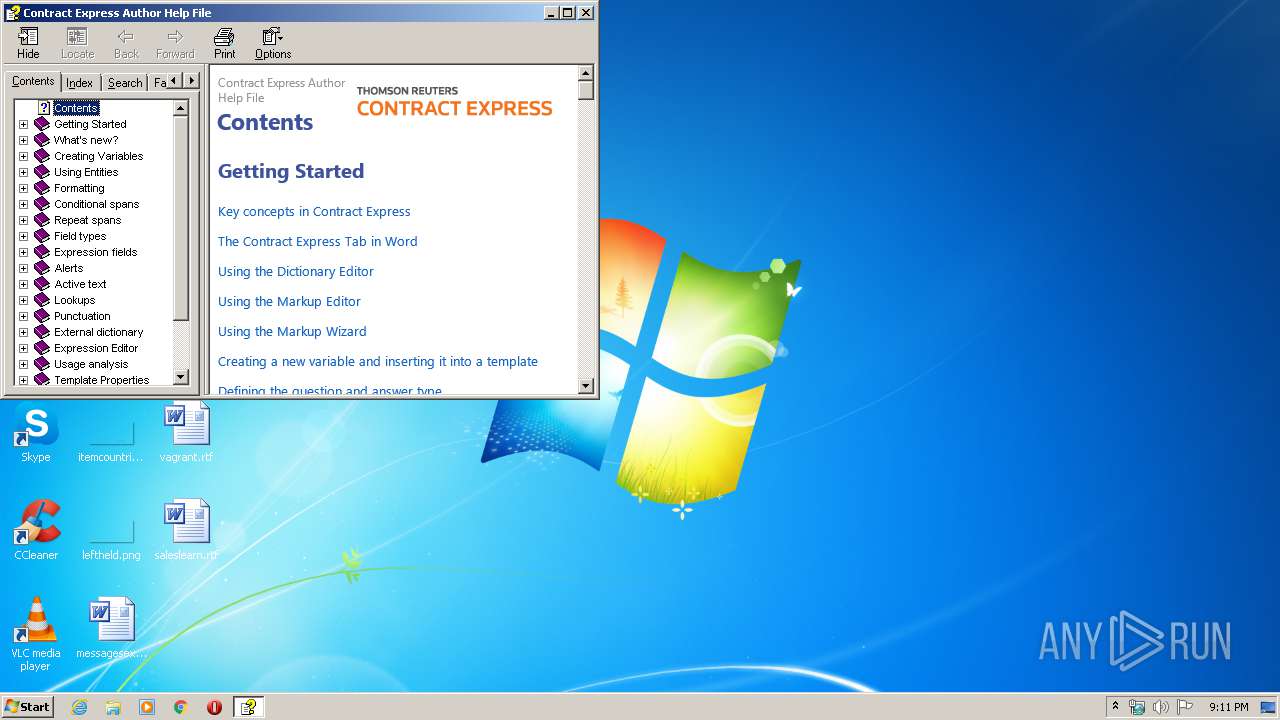Select the Formatting tree label

tap(79, 188)
